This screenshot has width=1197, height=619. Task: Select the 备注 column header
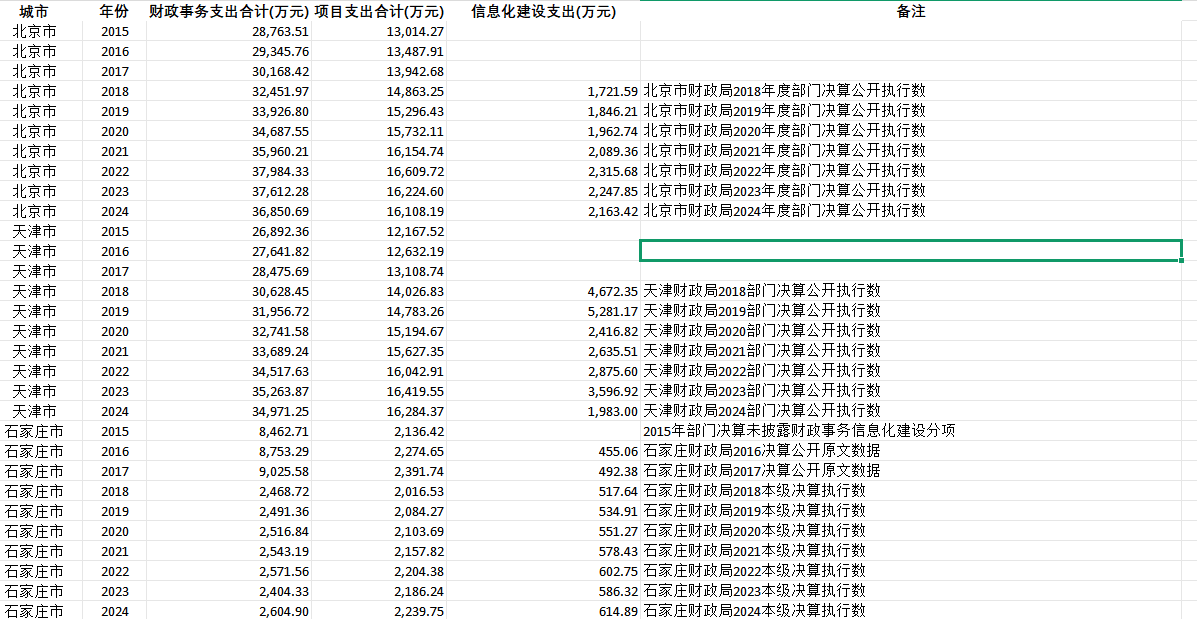tap(911, 11)
